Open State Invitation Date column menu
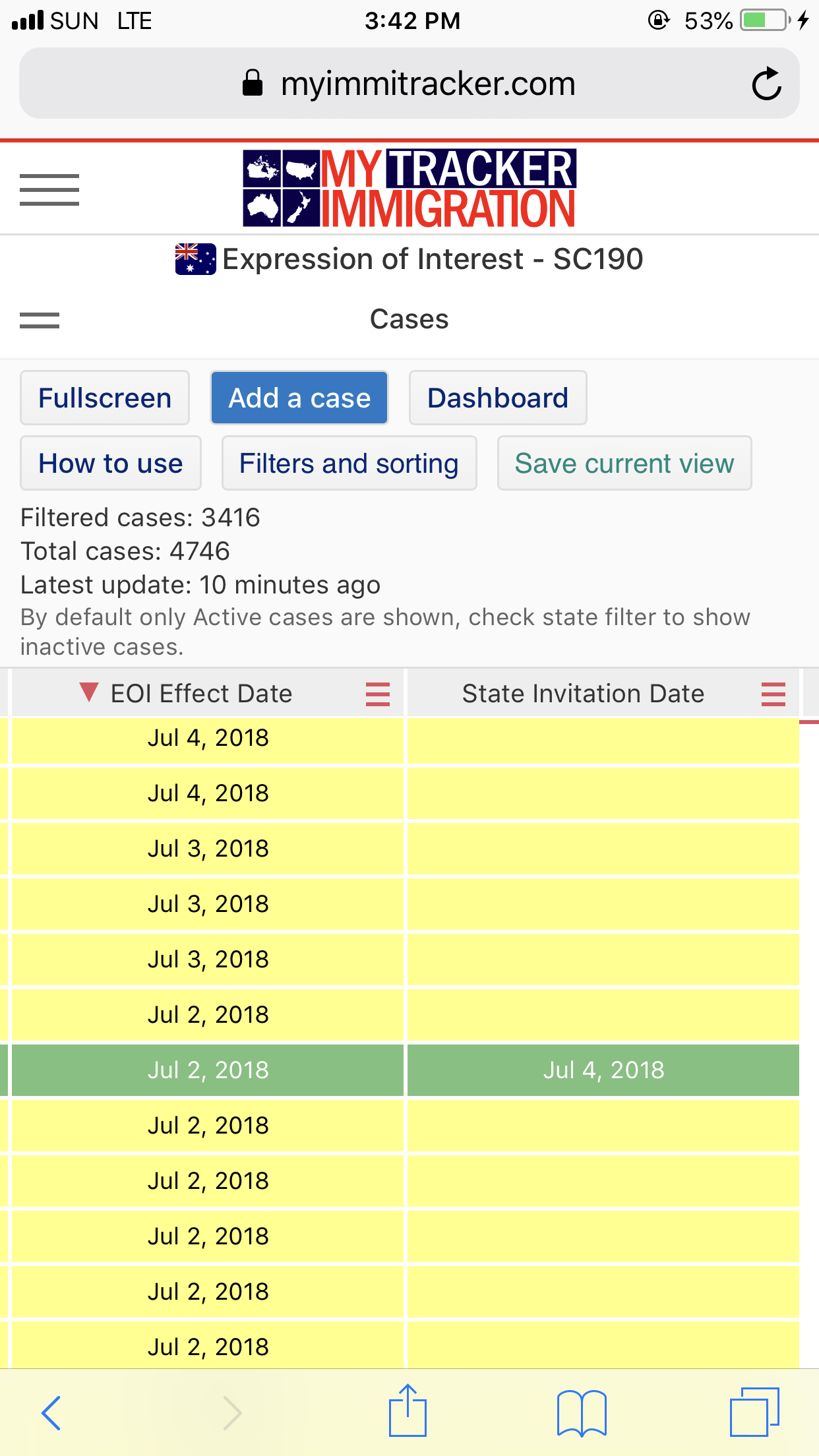 [773, 694]
